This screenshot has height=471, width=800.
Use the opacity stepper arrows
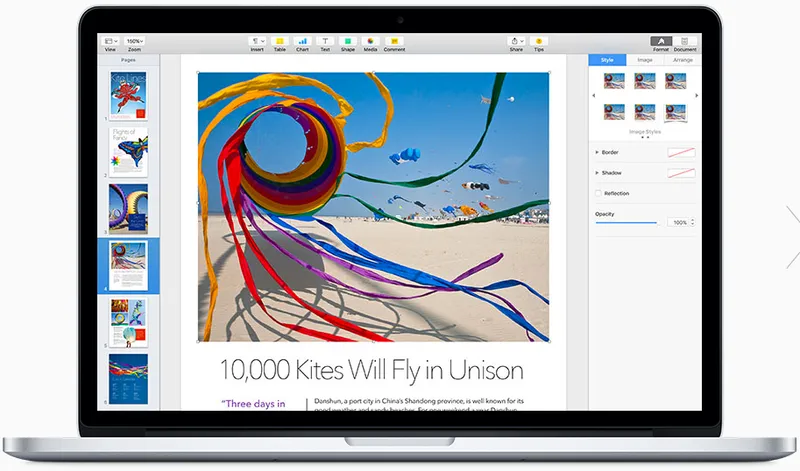692,222
